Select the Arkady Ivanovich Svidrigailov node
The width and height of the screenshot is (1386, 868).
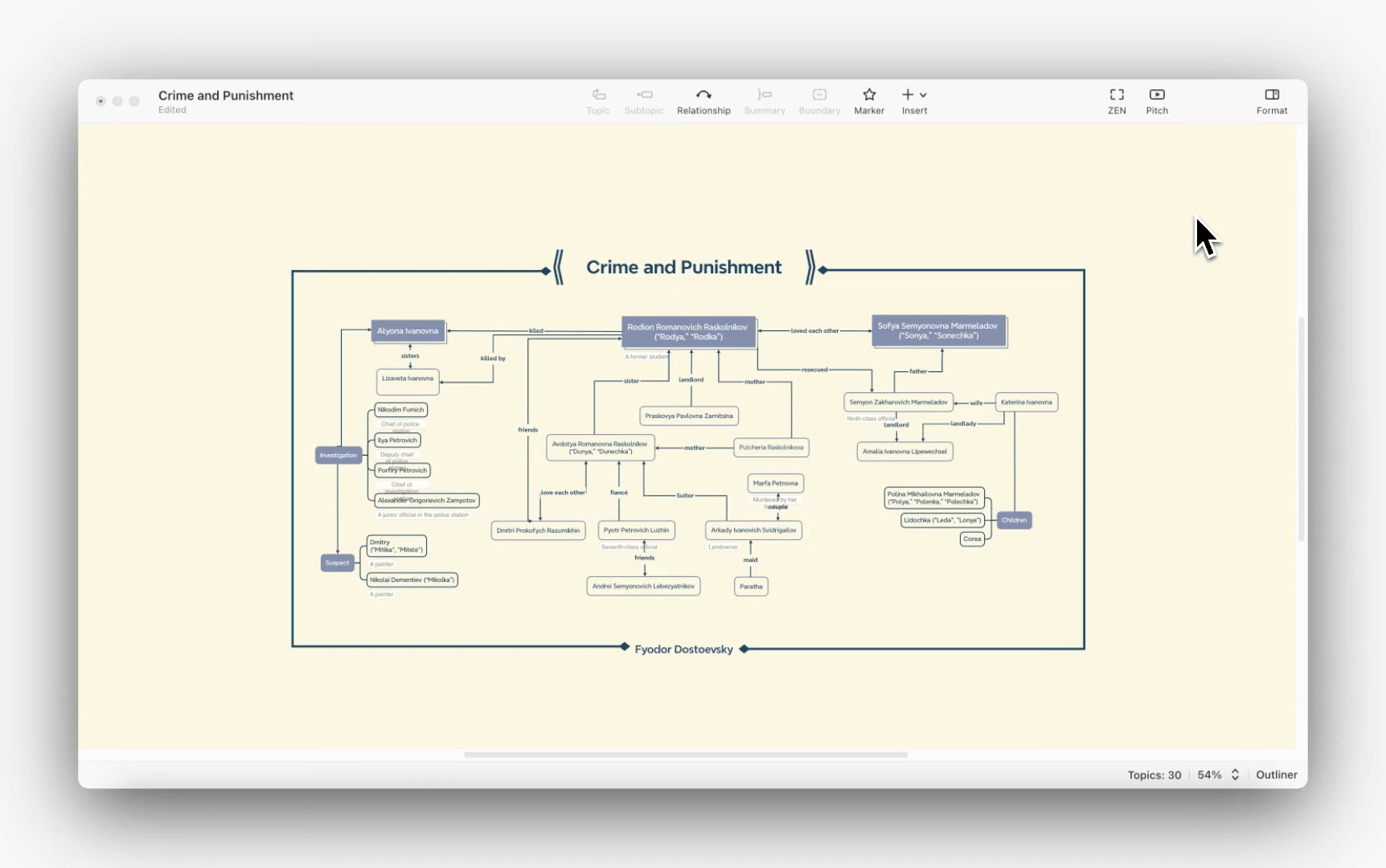pyautogui.click(x=753, y=530)
